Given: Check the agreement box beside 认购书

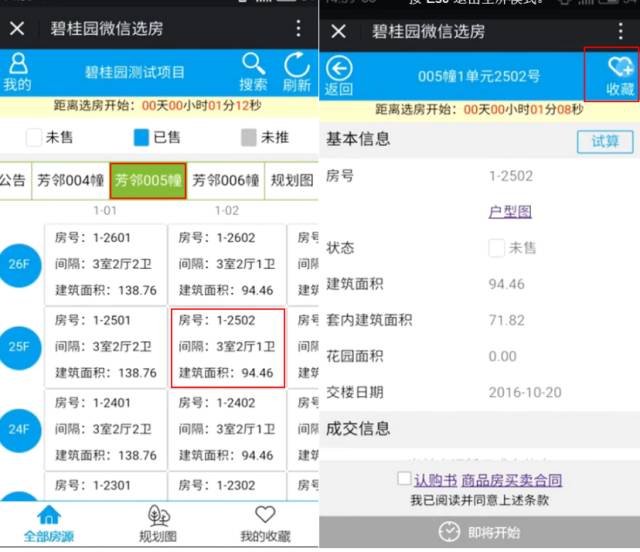Looking at the screenshot, I should click(404, 478).
